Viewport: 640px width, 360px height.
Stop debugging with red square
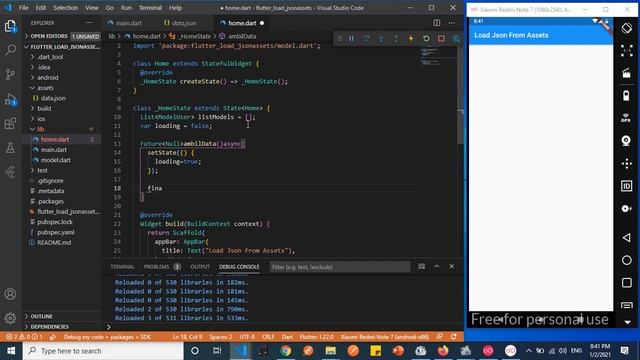pos(441,38)
